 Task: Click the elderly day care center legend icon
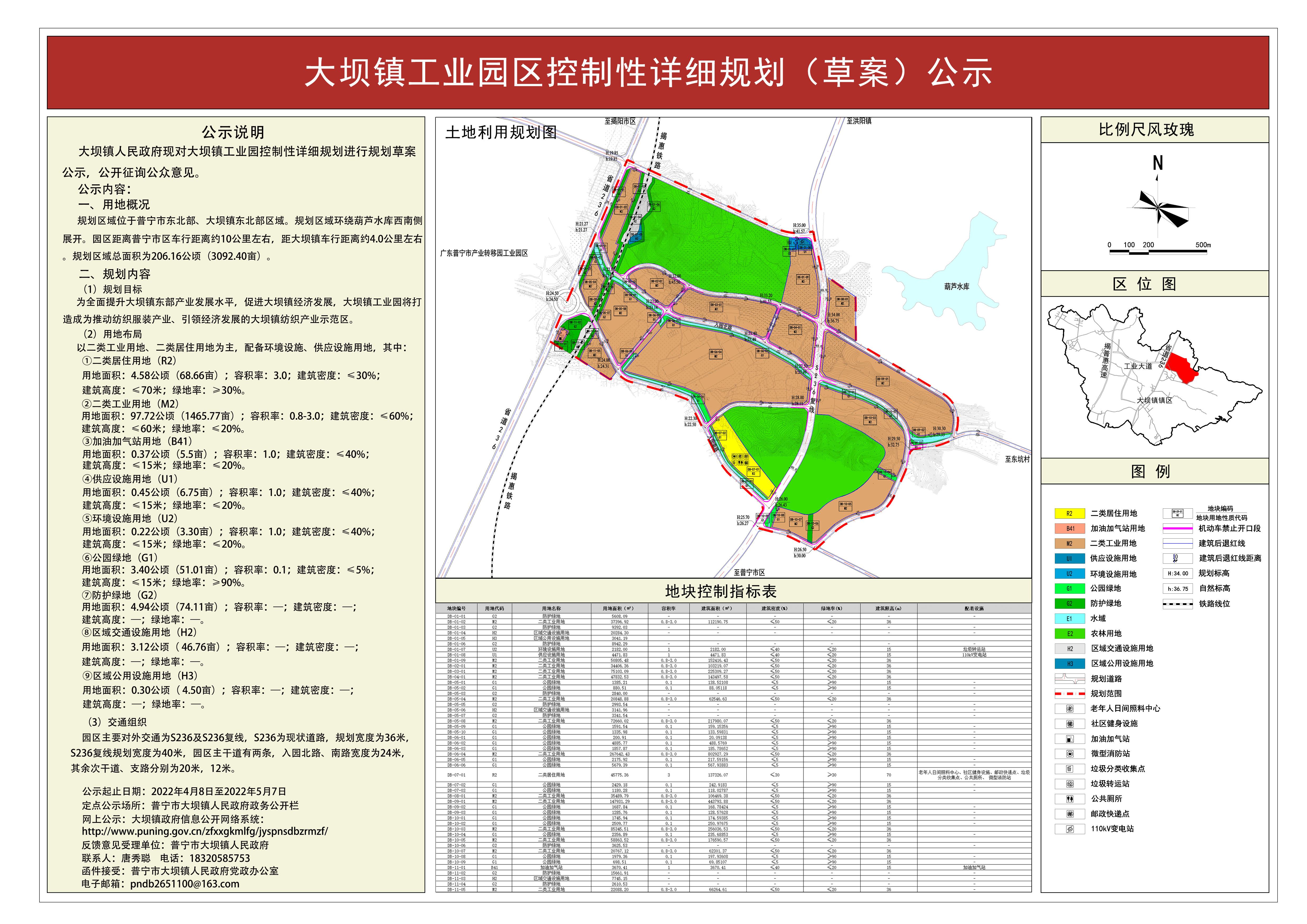click(1070, 709)
